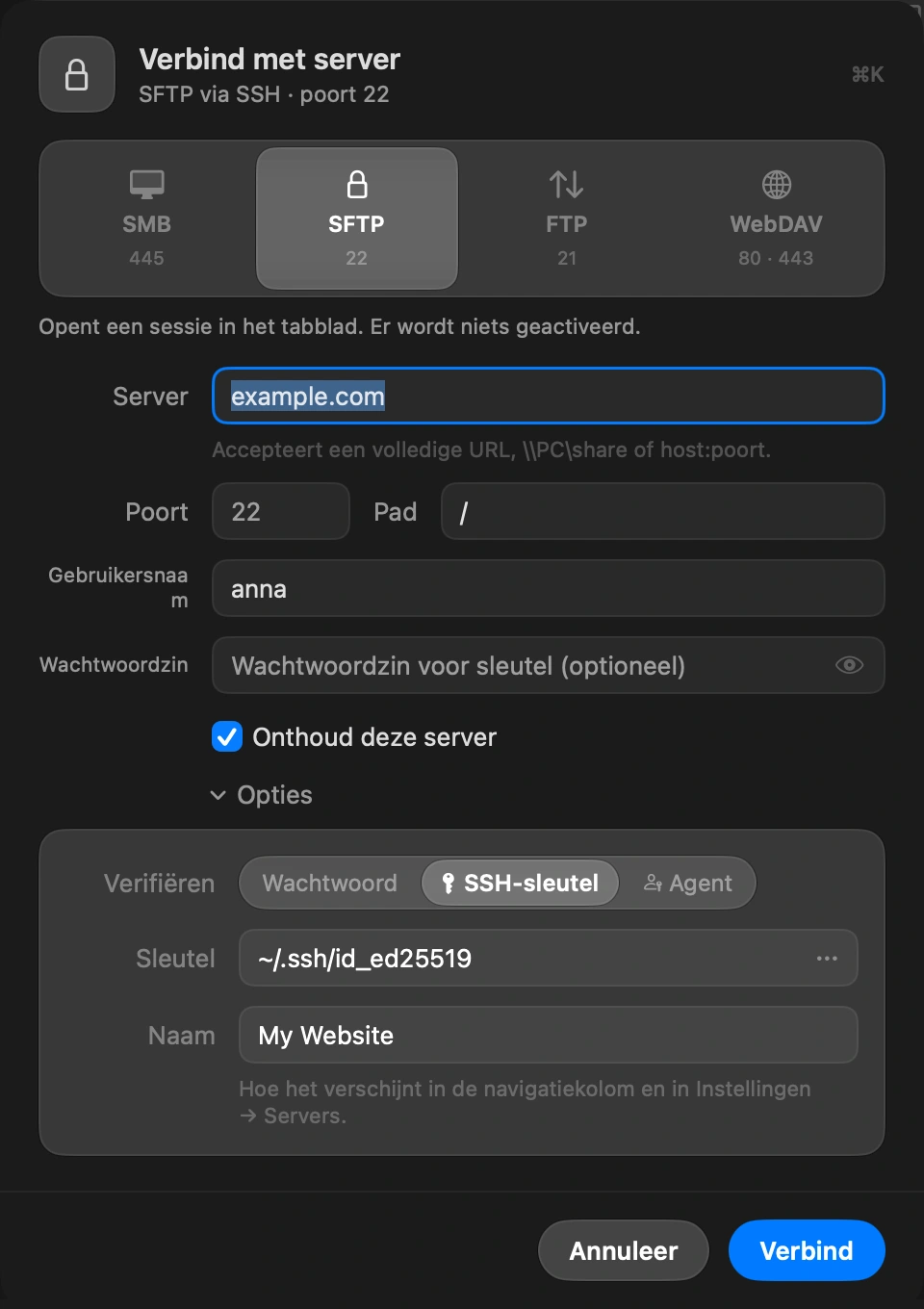Browse for key file via ellipsis button
Image resolution: width=924 pixels, height=1309 pixels.
[827, 959]
